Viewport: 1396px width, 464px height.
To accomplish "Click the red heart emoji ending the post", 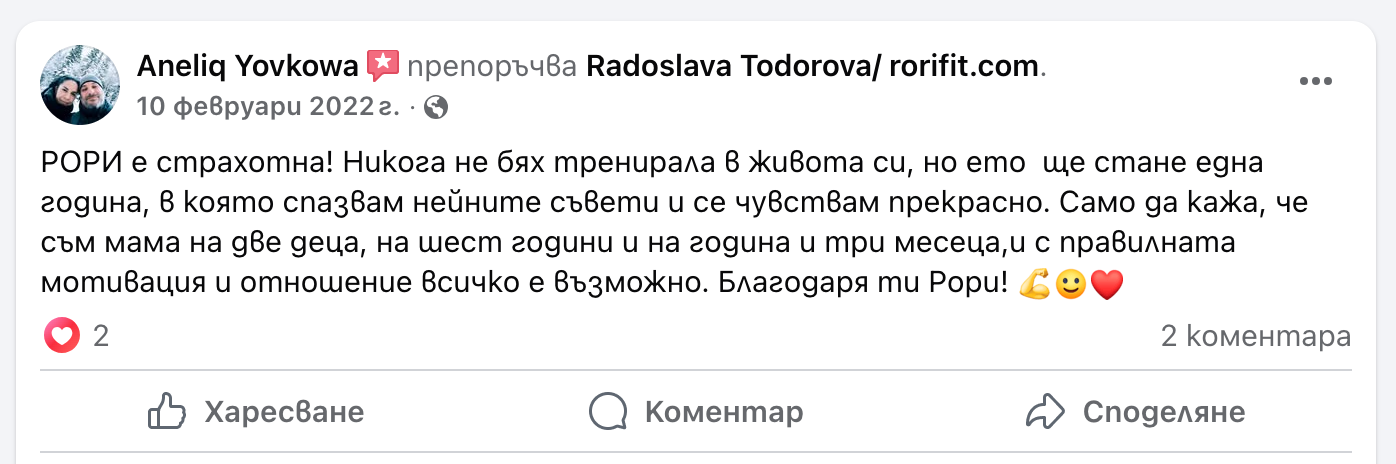I will coord(1107,285).
